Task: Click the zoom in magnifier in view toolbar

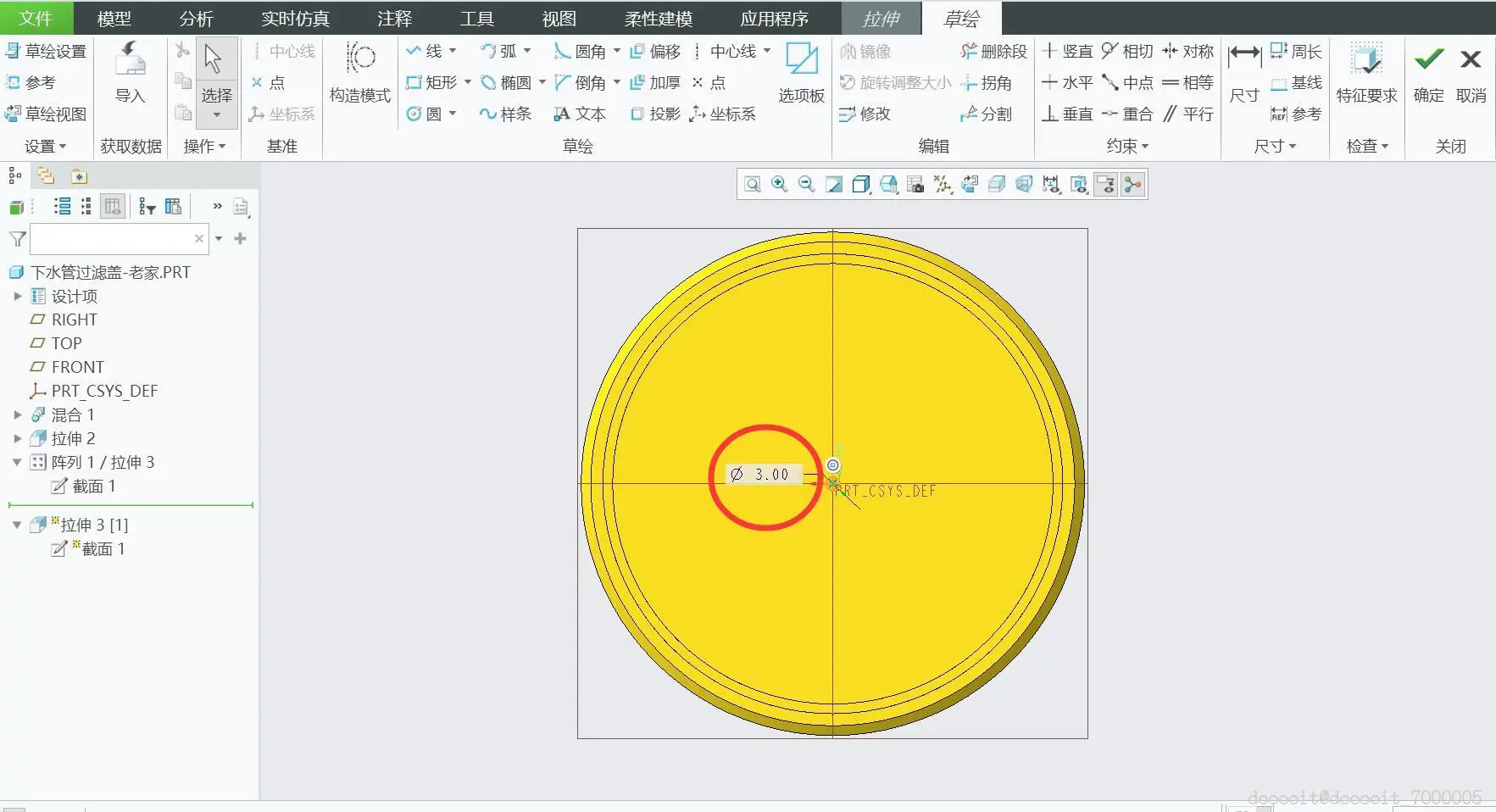Action: click(x=780, y=185)
